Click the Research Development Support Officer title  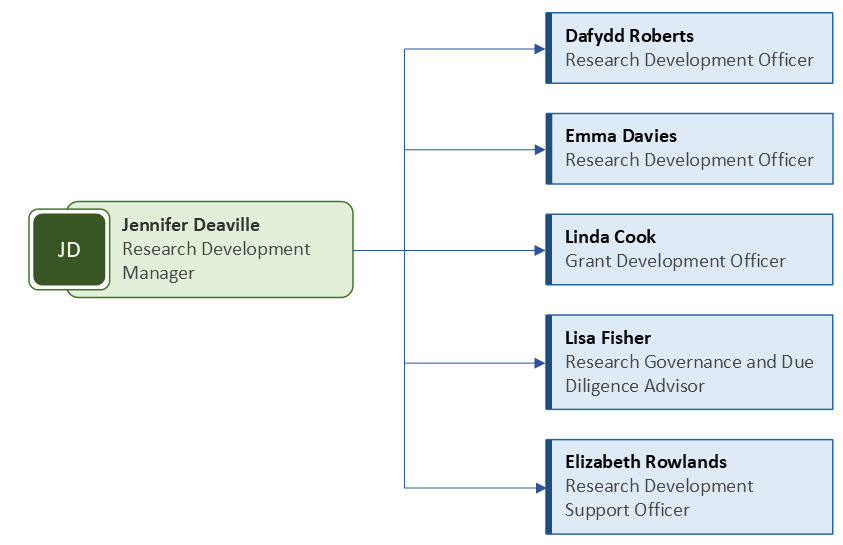click(659, 498)
